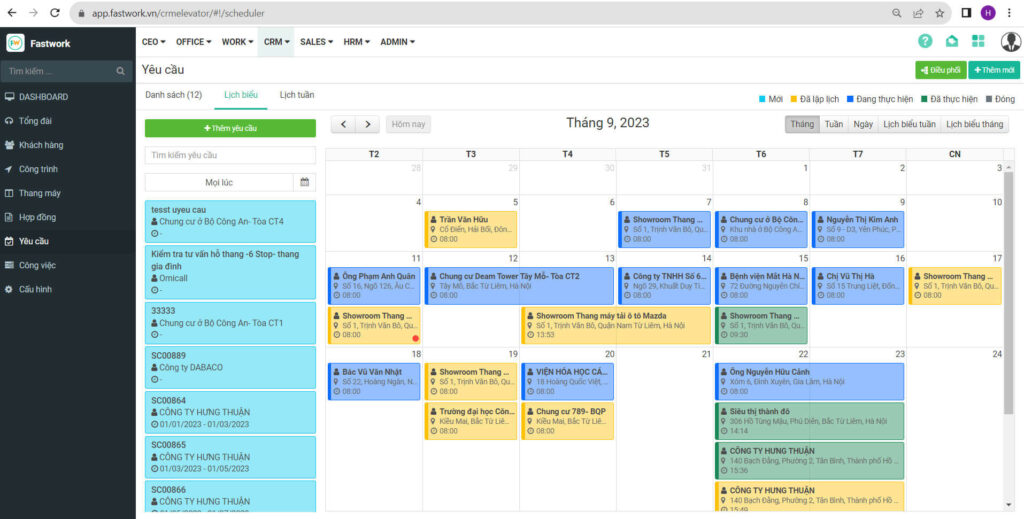Click the Đóng gray legend swatch
Image resolution: width=1024 pixels, height=519 pixels.
click(x=989, y=99)
